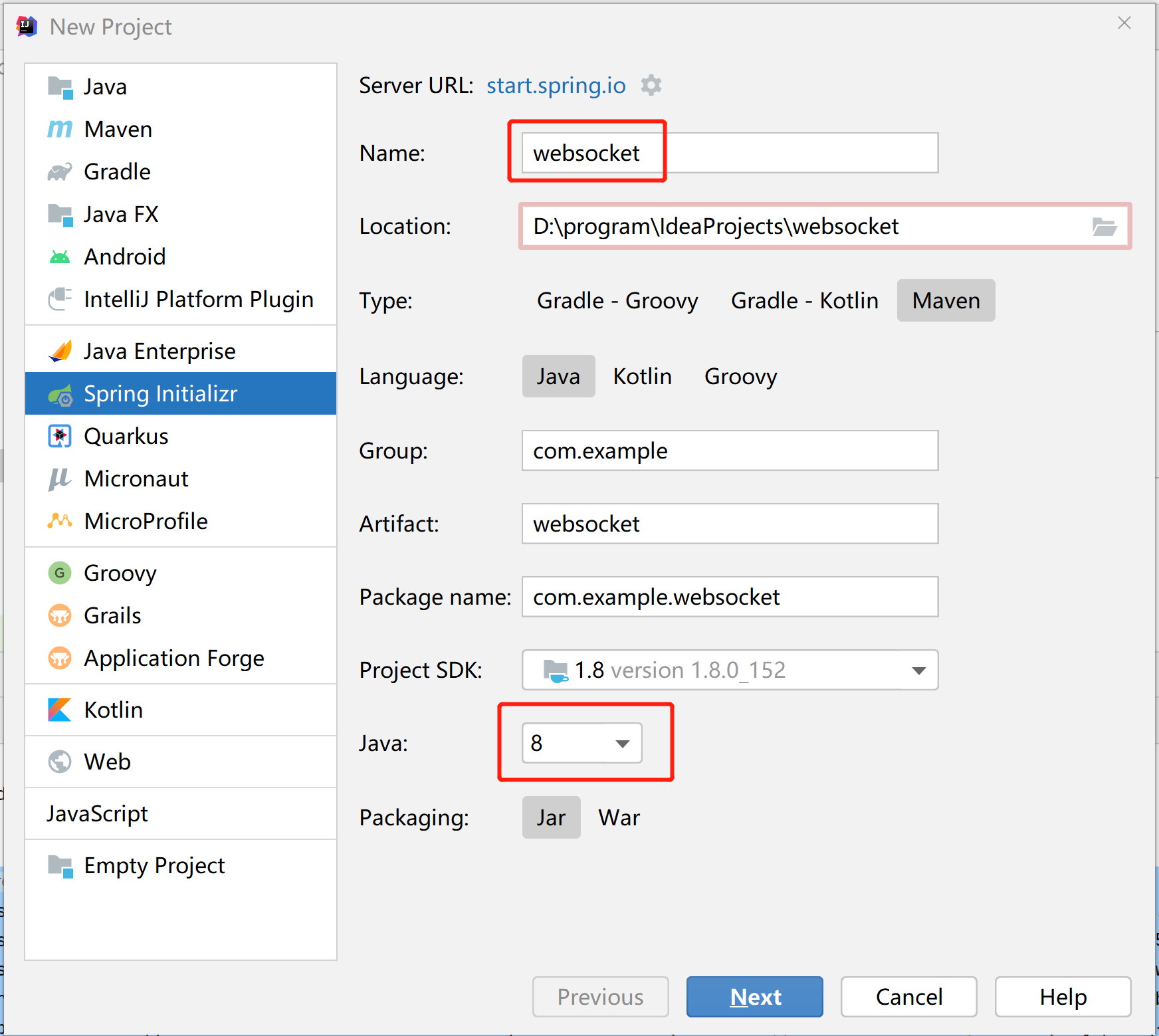
Task: Select Application Forge in list
Action: click(x=181, y=658)
